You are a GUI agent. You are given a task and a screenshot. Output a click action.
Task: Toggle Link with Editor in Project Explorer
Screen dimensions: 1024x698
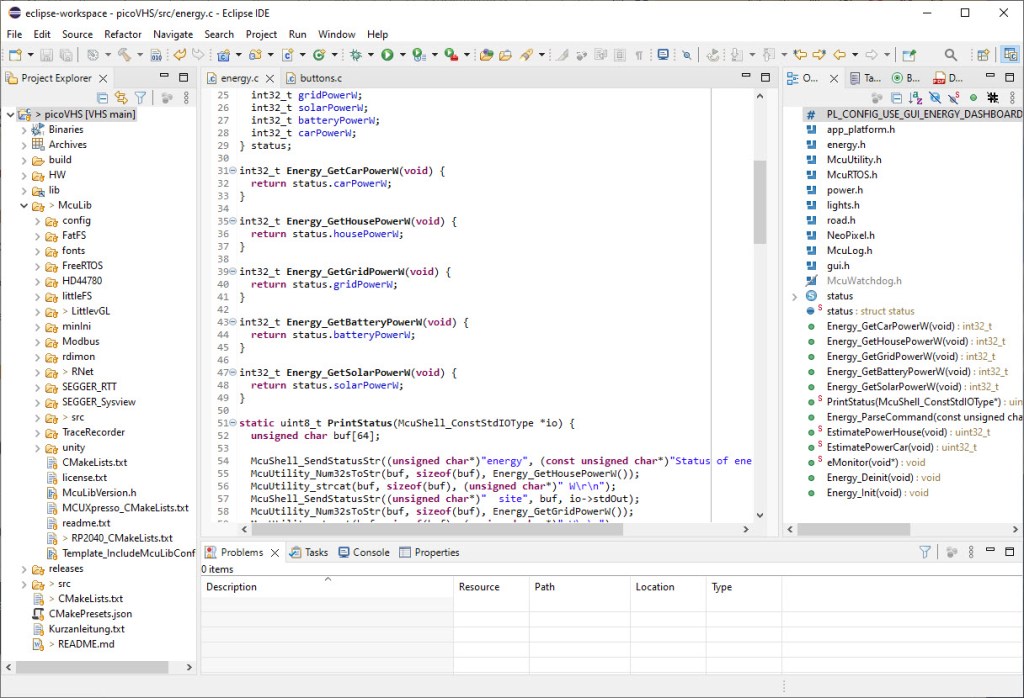click(x=121, y=98)
